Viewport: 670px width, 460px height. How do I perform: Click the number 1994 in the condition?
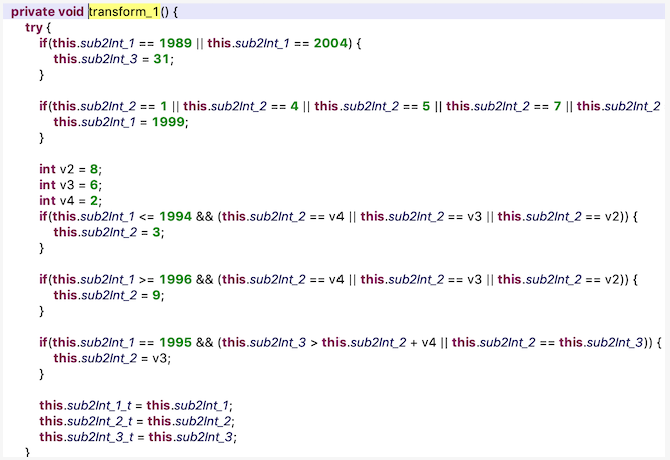(x=175, y=217)
